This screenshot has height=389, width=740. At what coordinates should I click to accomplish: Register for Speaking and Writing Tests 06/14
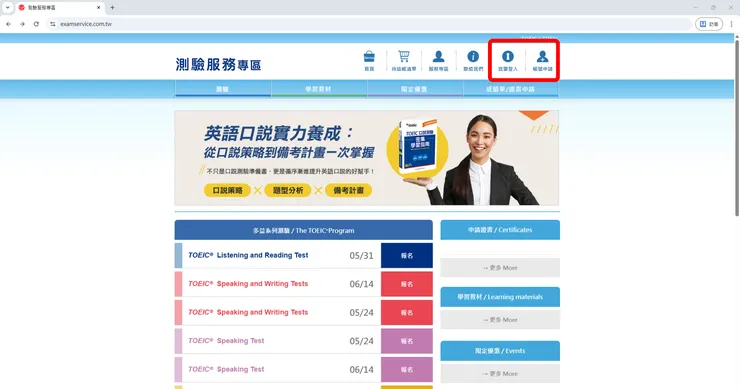click(407, 284)
